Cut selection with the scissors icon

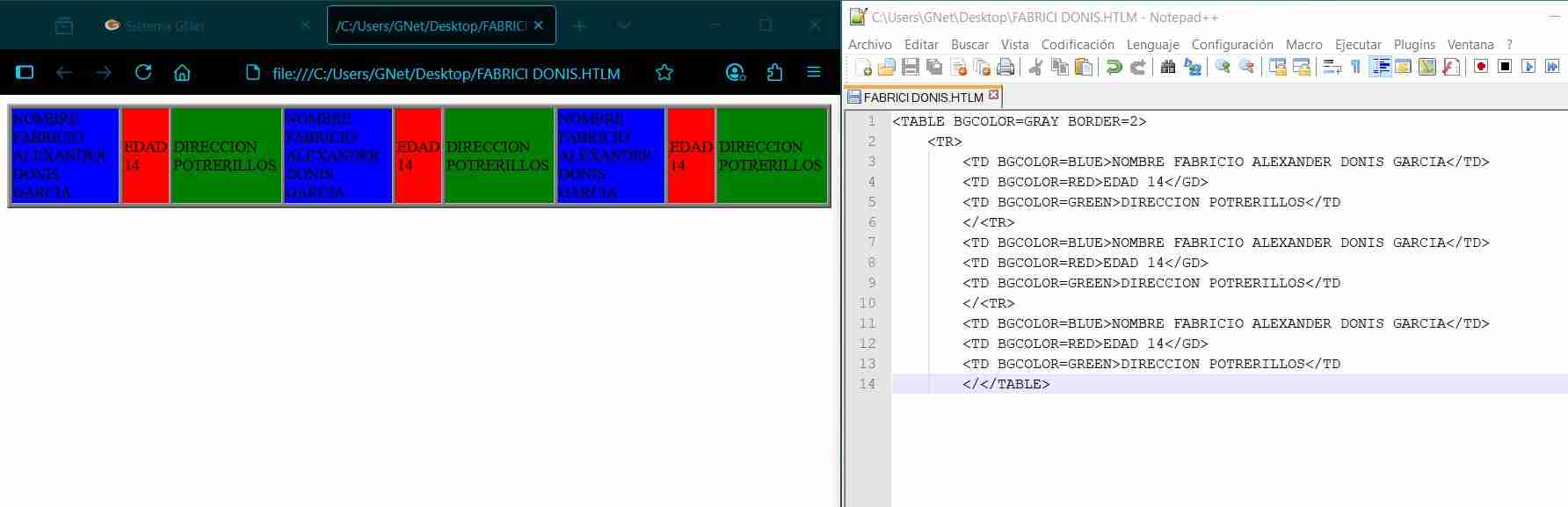[1036, 67]
